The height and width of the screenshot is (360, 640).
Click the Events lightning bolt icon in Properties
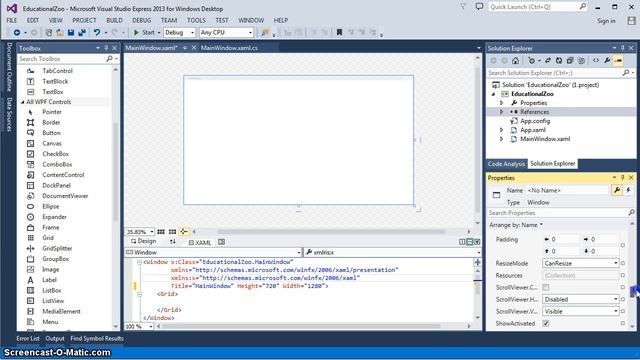pyautogui.click(x=629, y=190)
